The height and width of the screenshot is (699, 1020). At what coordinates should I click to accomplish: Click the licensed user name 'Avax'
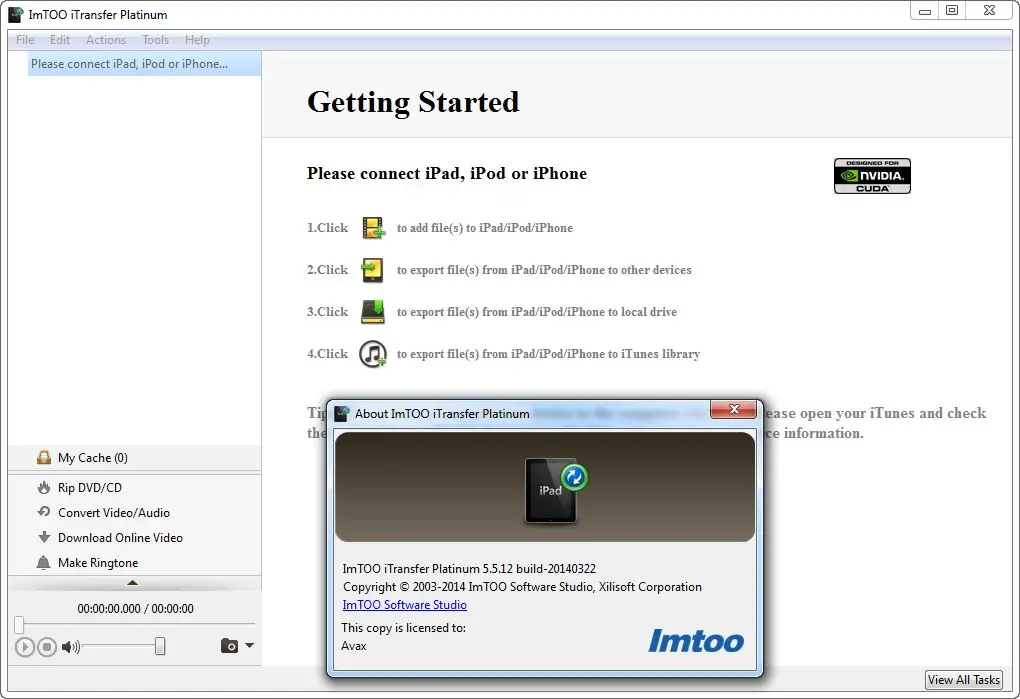click(354, 646)
